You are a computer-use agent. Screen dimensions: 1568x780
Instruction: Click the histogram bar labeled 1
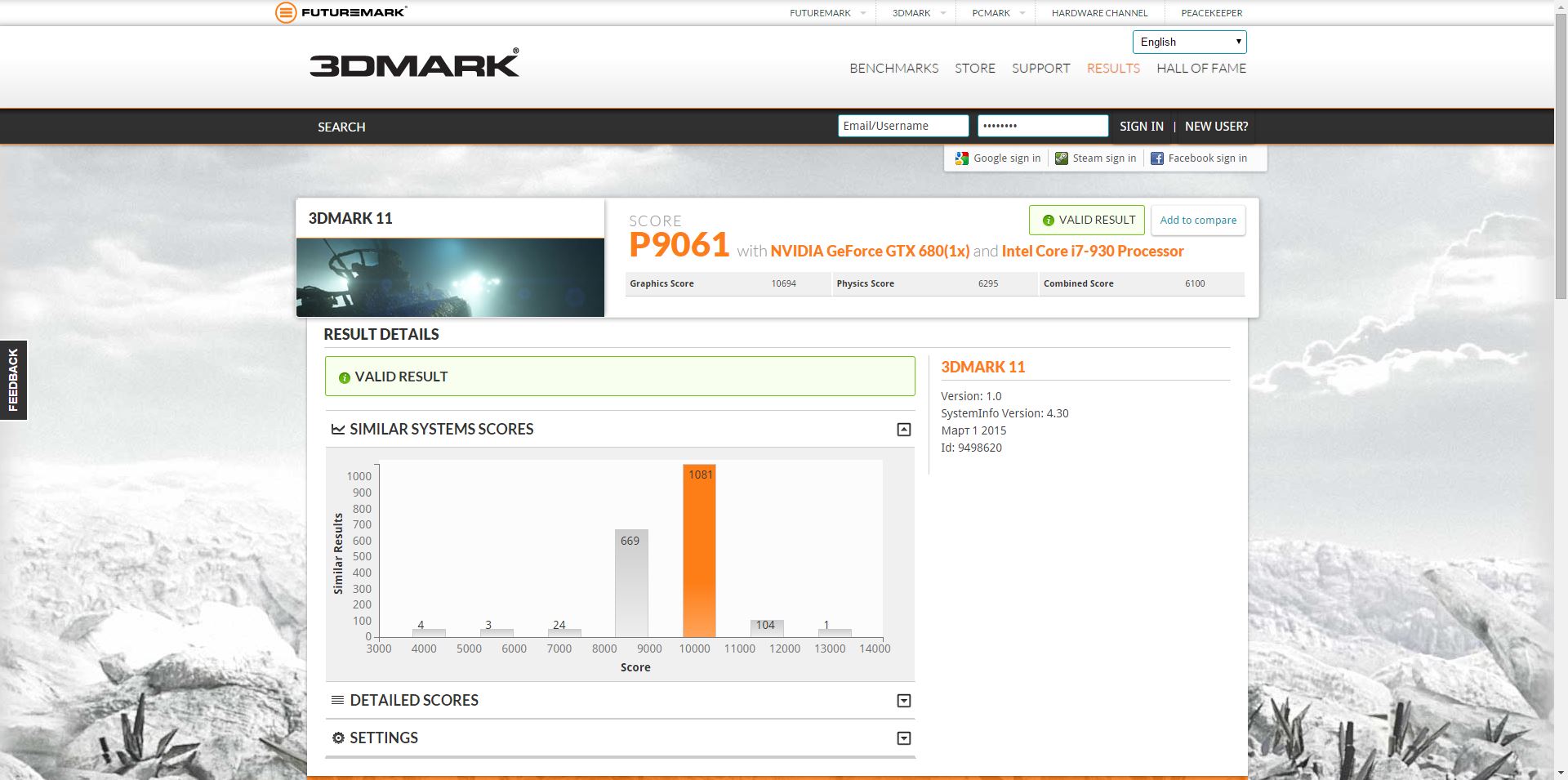pos(835,633)
